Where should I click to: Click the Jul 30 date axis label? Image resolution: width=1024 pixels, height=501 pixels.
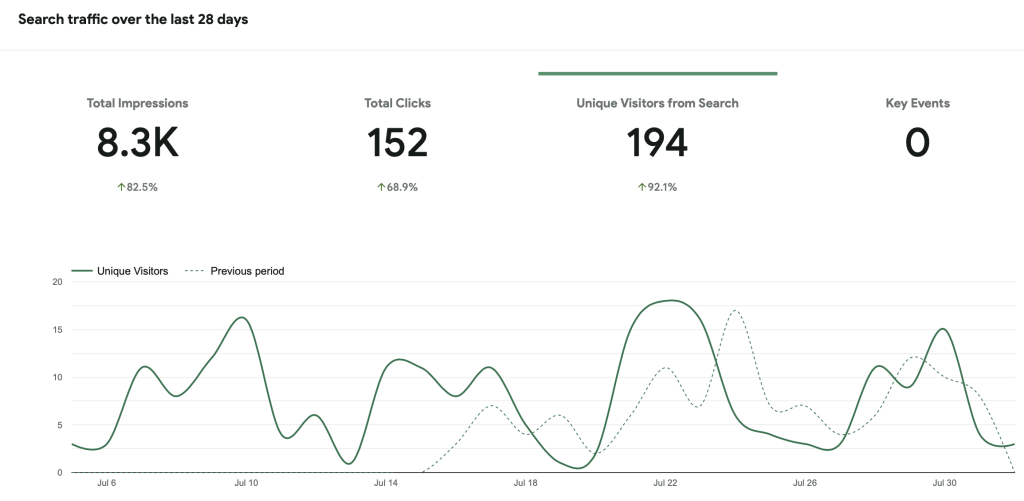click(945, 482)
